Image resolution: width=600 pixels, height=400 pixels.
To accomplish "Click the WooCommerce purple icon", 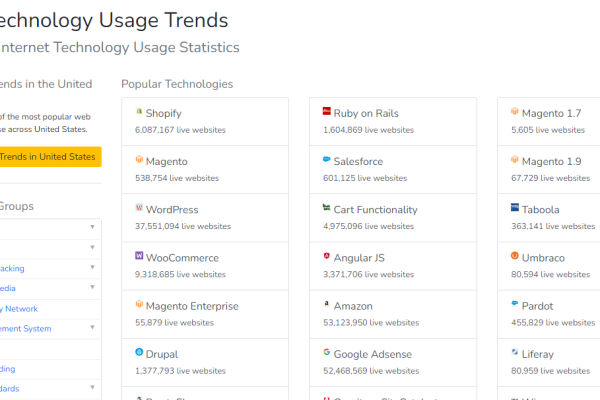I will click(139, 256).
